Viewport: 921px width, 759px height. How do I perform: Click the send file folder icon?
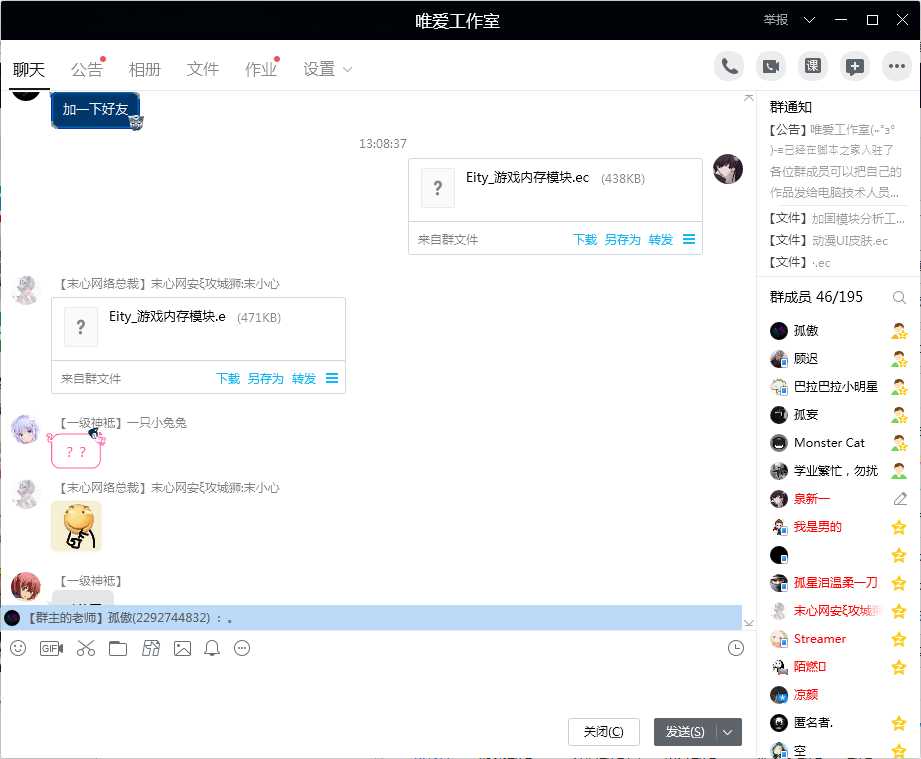(x=117, y=648)
